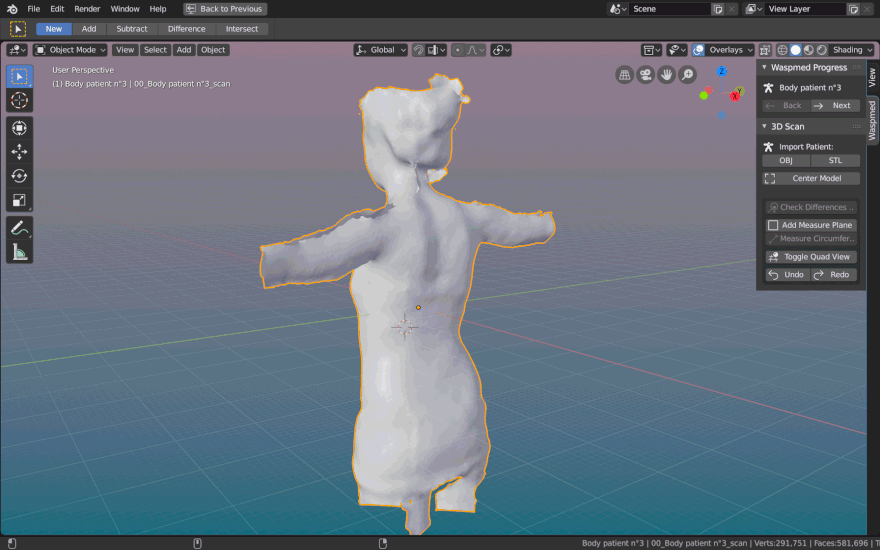
Task: Collapse the 3D Scan panel
Action: point(764,126)
